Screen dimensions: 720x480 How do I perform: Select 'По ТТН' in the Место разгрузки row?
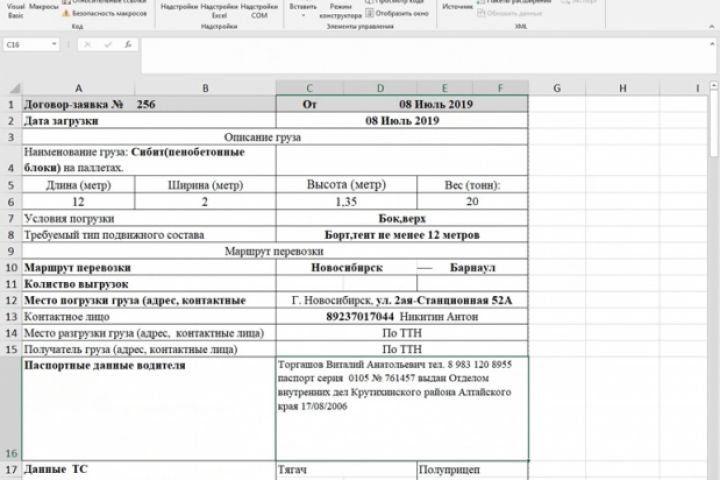click(x=402, y=333)
